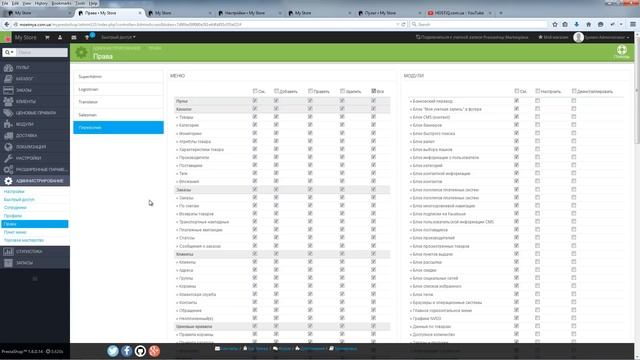Select the Translator profile
This screenshot has height=360, width=640.
pos(118,102)
